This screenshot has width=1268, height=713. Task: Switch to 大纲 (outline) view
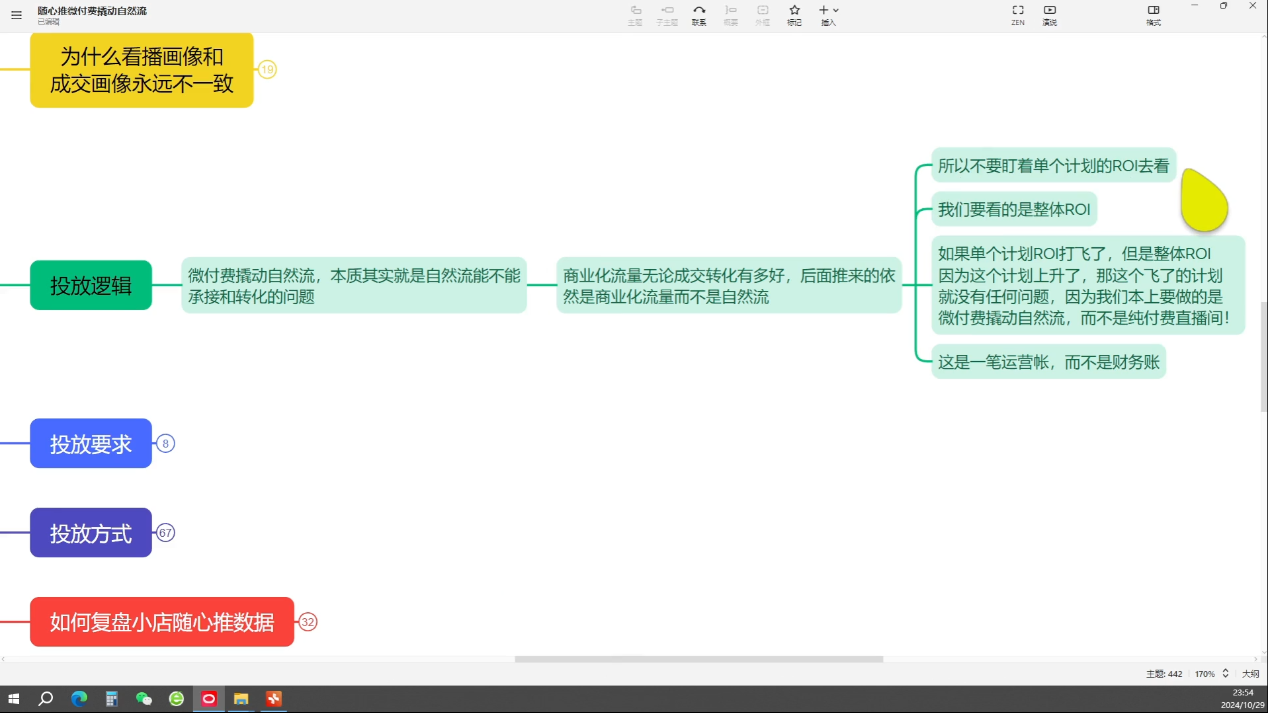coord(1250,674)
